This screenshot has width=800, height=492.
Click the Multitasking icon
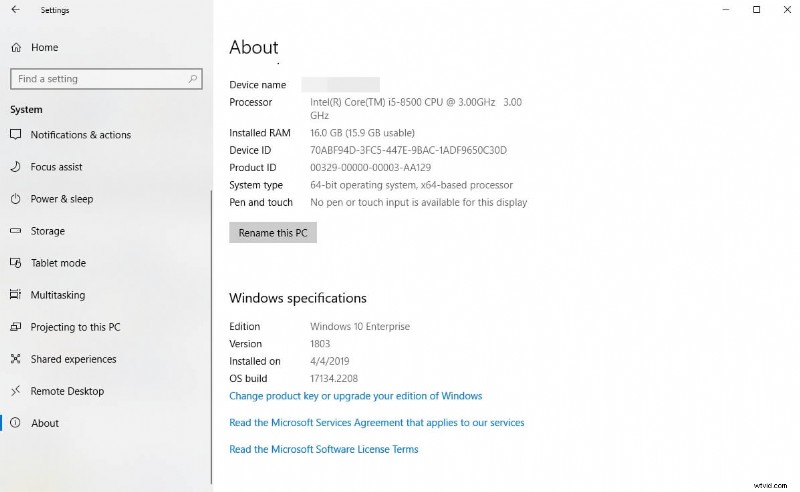click(x=15, y=295)
